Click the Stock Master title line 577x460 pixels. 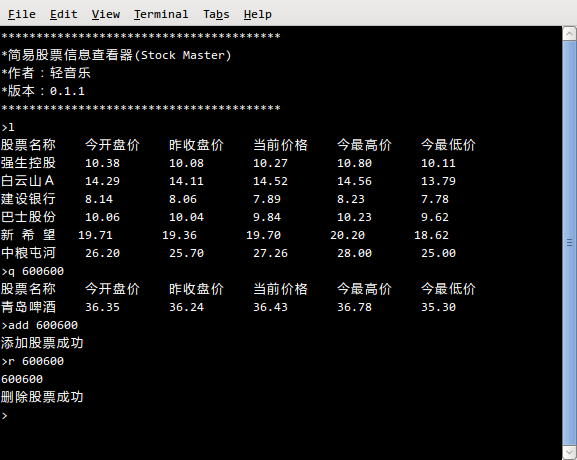[x=116, y=55]
